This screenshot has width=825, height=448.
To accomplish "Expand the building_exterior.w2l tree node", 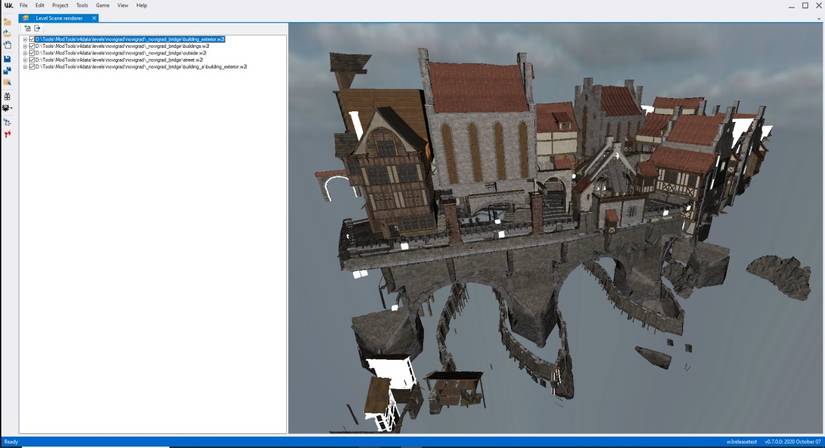I will [25, 40].
